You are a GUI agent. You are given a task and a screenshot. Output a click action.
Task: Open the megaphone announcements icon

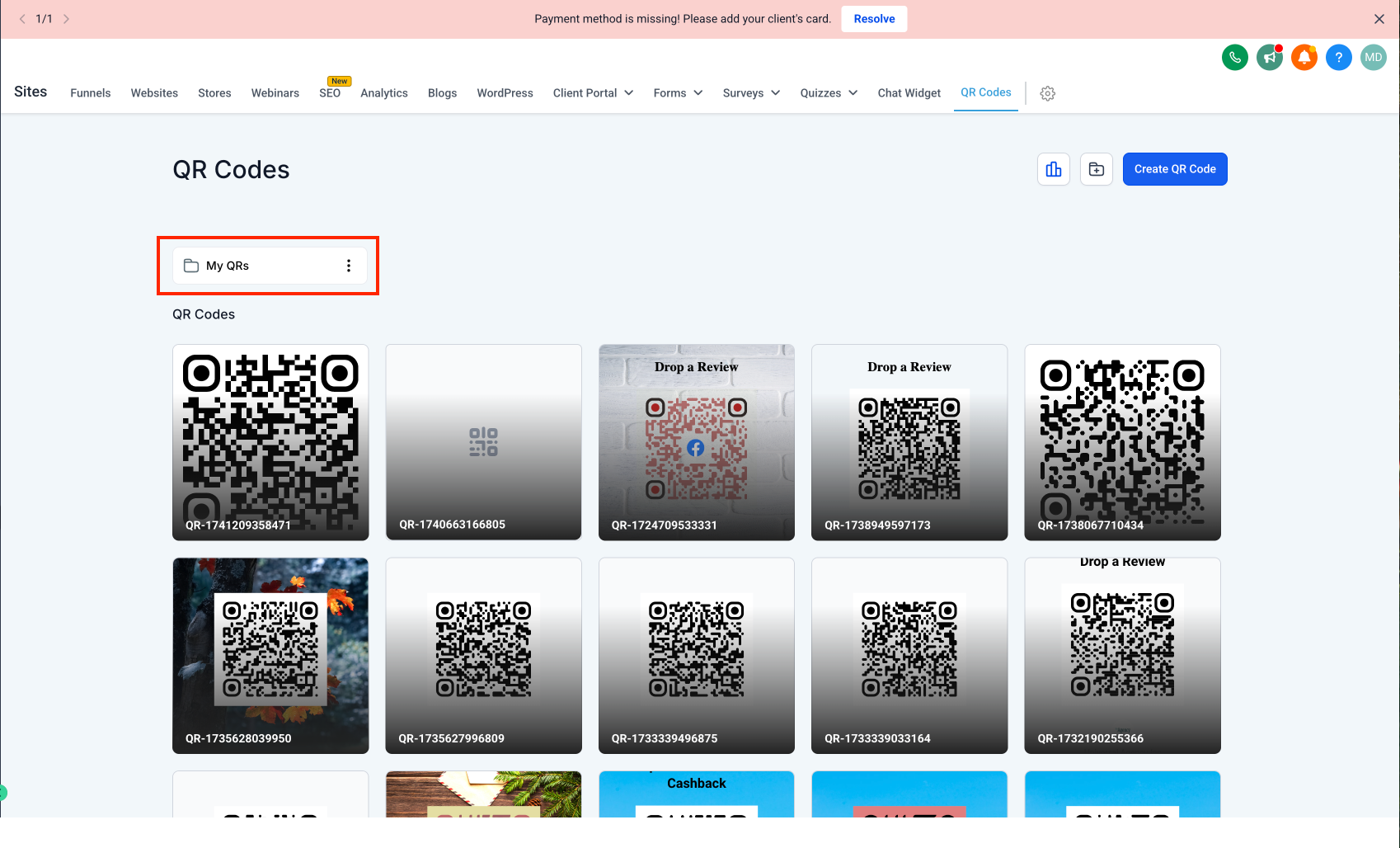click(x=1269, y=58)
